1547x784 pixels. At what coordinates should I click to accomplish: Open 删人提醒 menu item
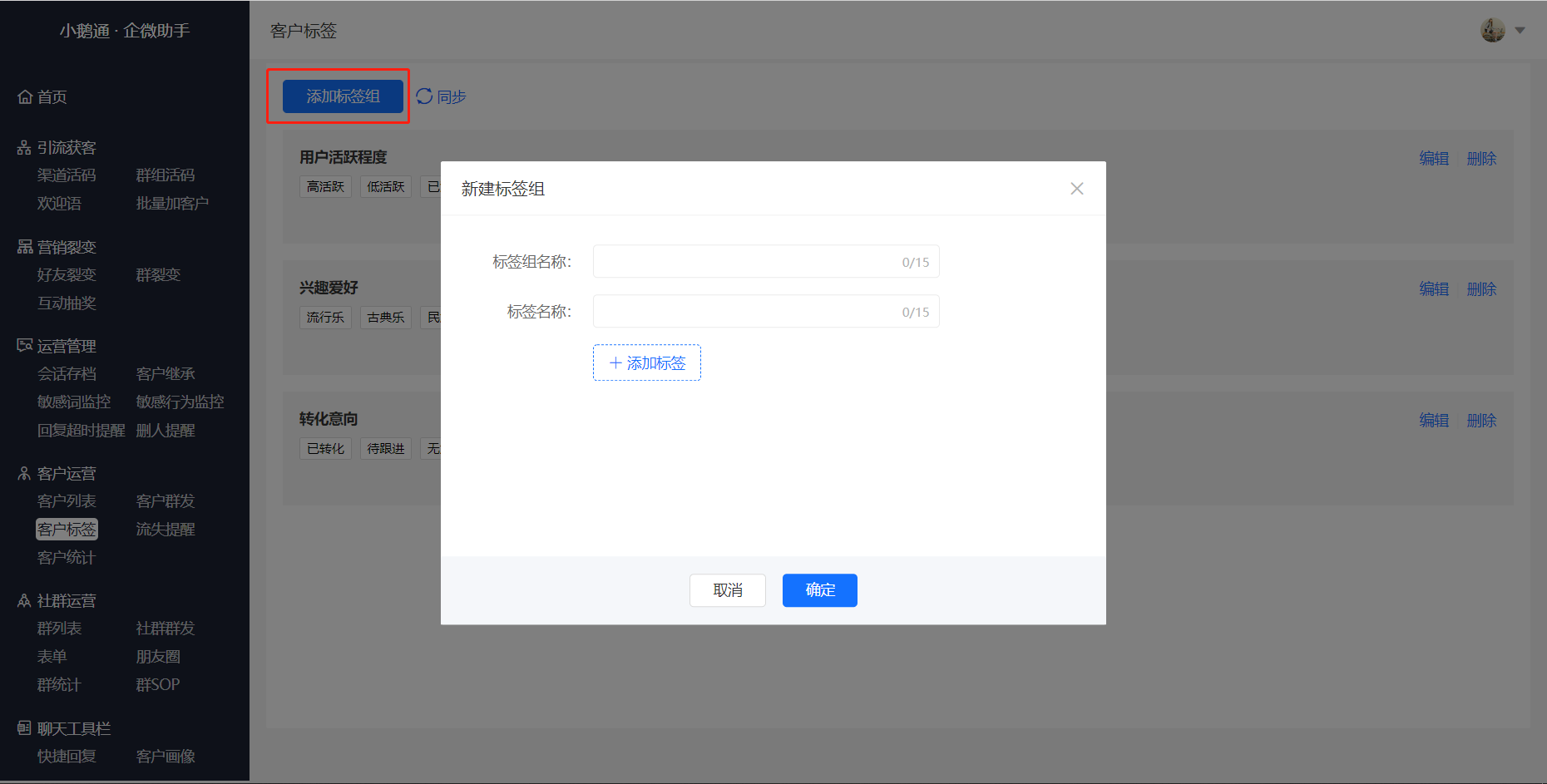pyautogui.click(x=166, y=431)
